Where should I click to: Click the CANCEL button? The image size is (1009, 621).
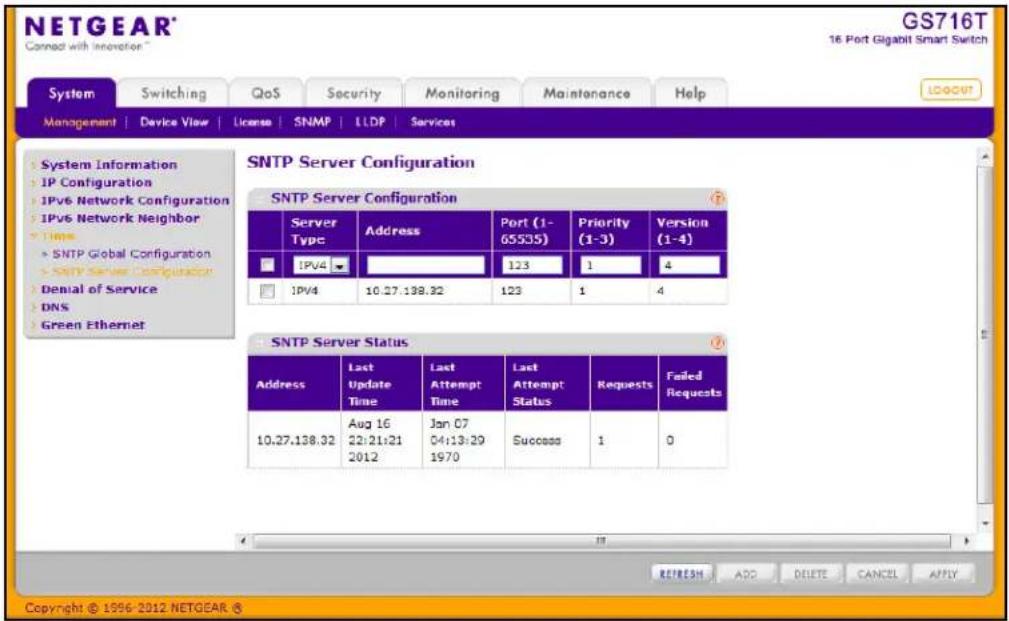tap(876, 573)
